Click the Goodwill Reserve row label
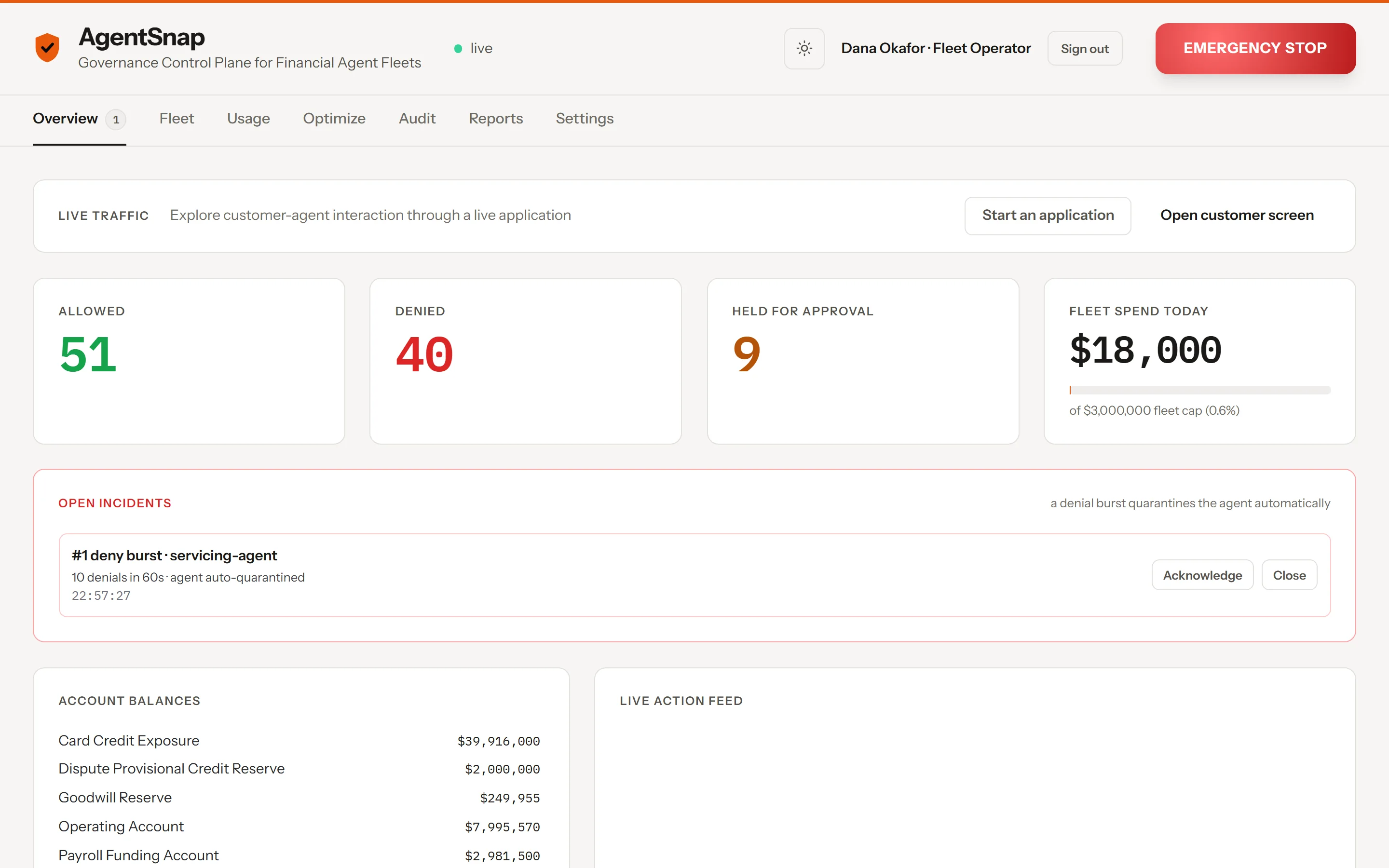The height and width of the screenshot is (868, 1389). coord(115,798)
